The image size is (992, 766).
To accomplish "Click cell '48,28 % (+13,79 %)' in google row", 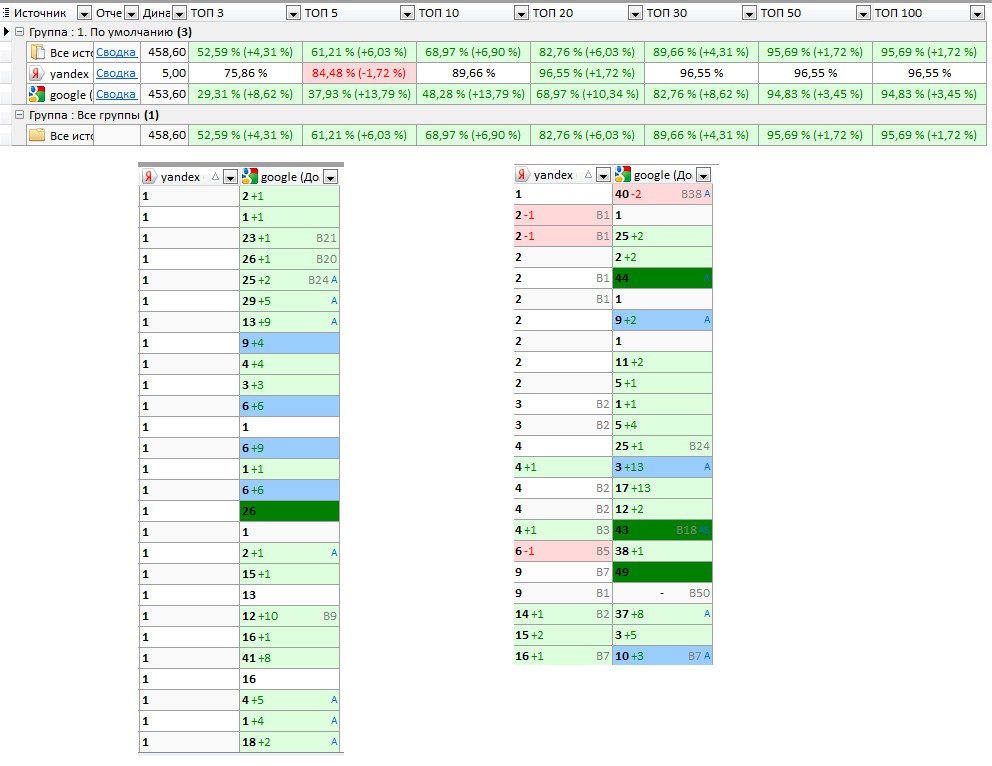I will [x=473, y=94].
